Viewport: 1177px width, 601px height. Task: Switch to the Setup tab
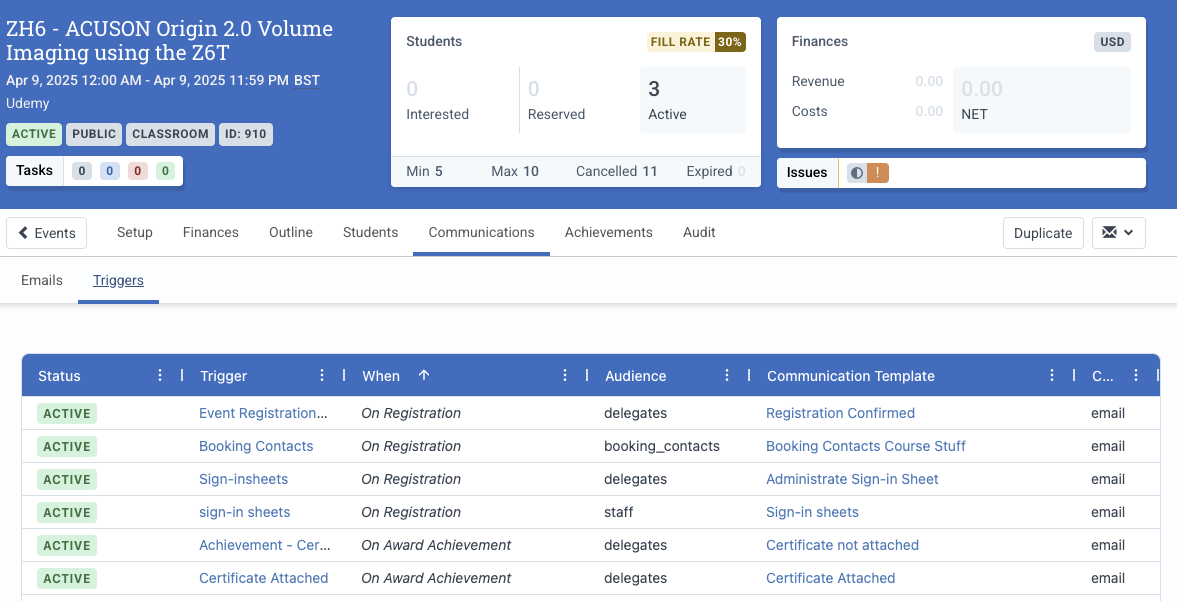point(134,233)
